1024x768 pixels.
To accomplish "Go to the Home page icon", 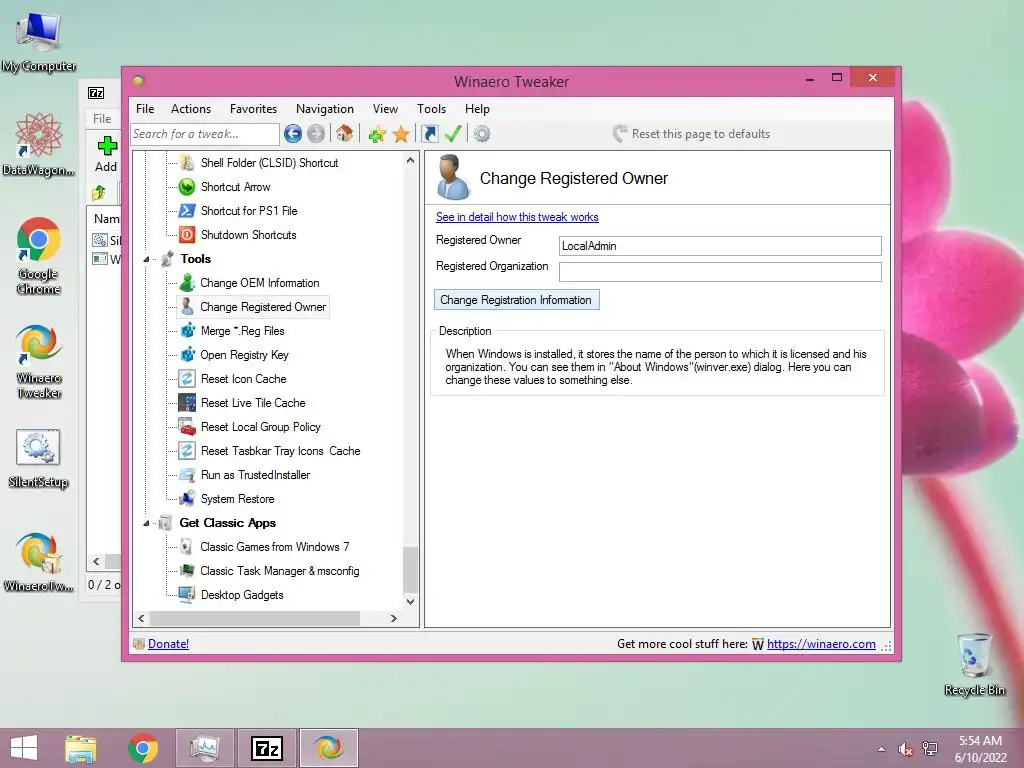I will click(x=345, y=134).
